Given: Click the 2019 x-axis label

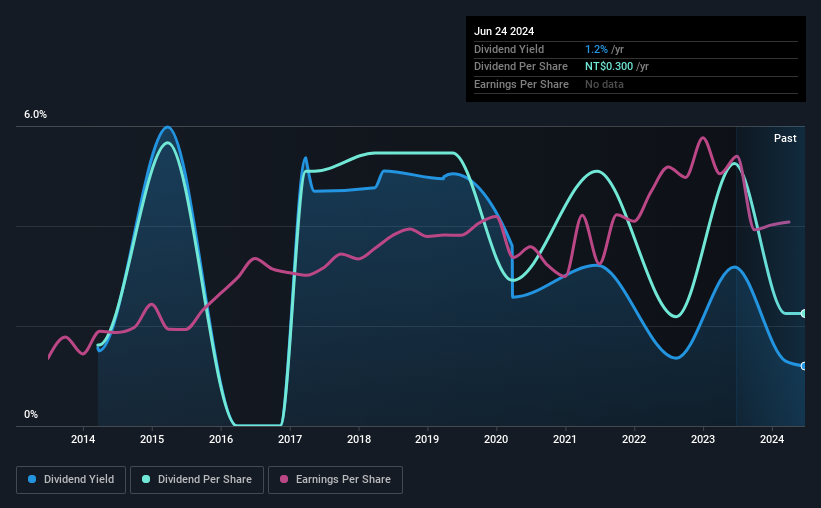Looking at the screenshot, I should (427, 439).
